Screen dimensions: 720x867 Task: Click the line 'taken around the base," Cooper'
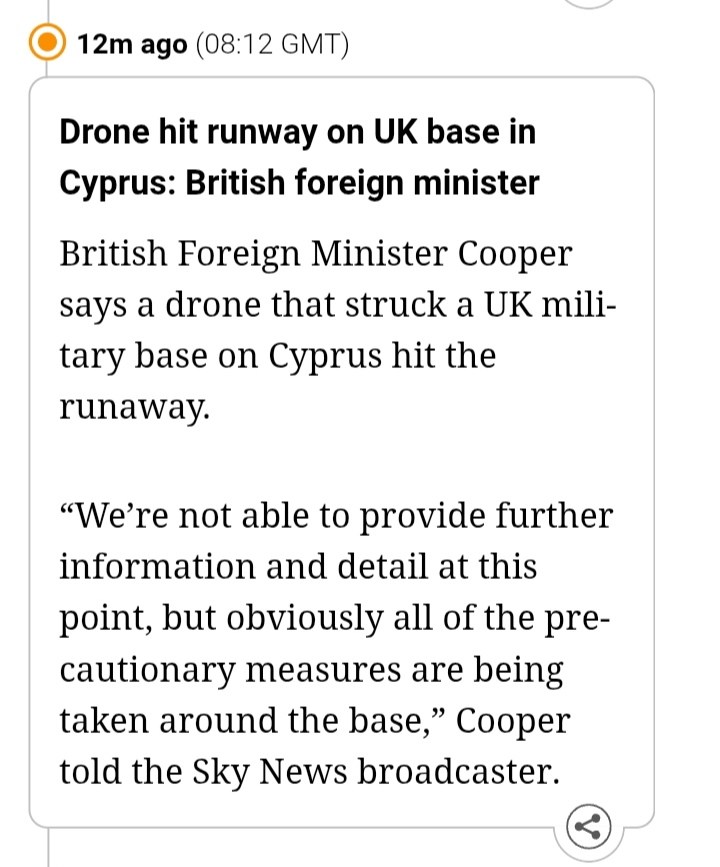[314, 721]
